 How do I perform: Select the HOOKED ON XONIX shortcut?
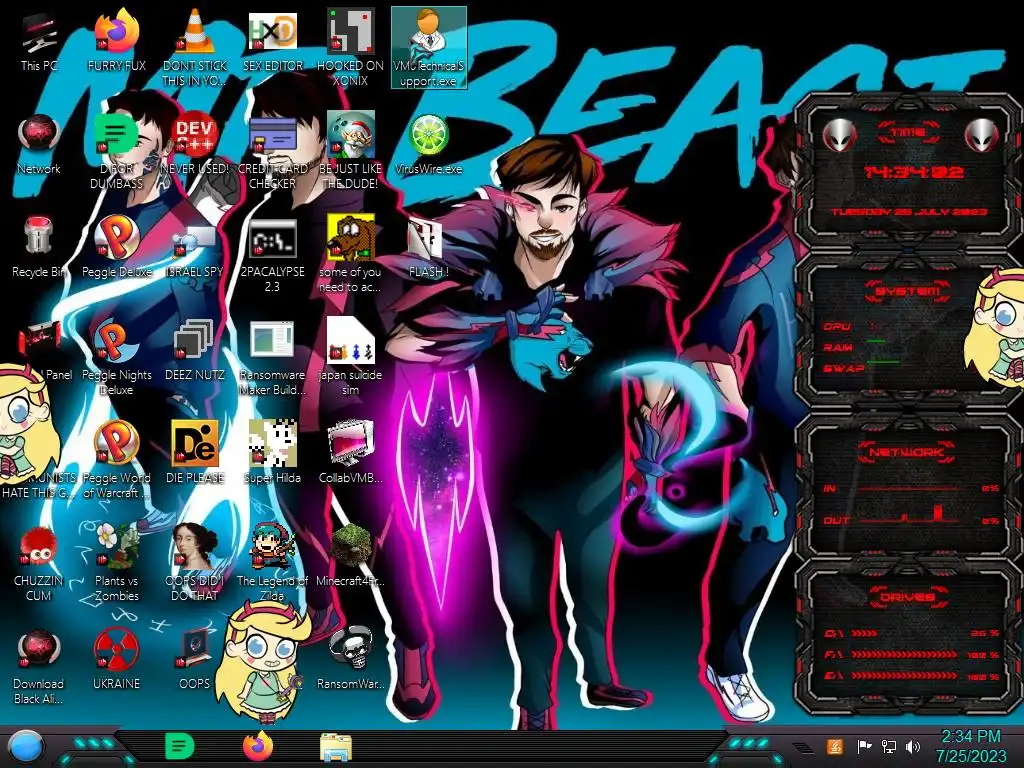(350, 49)
